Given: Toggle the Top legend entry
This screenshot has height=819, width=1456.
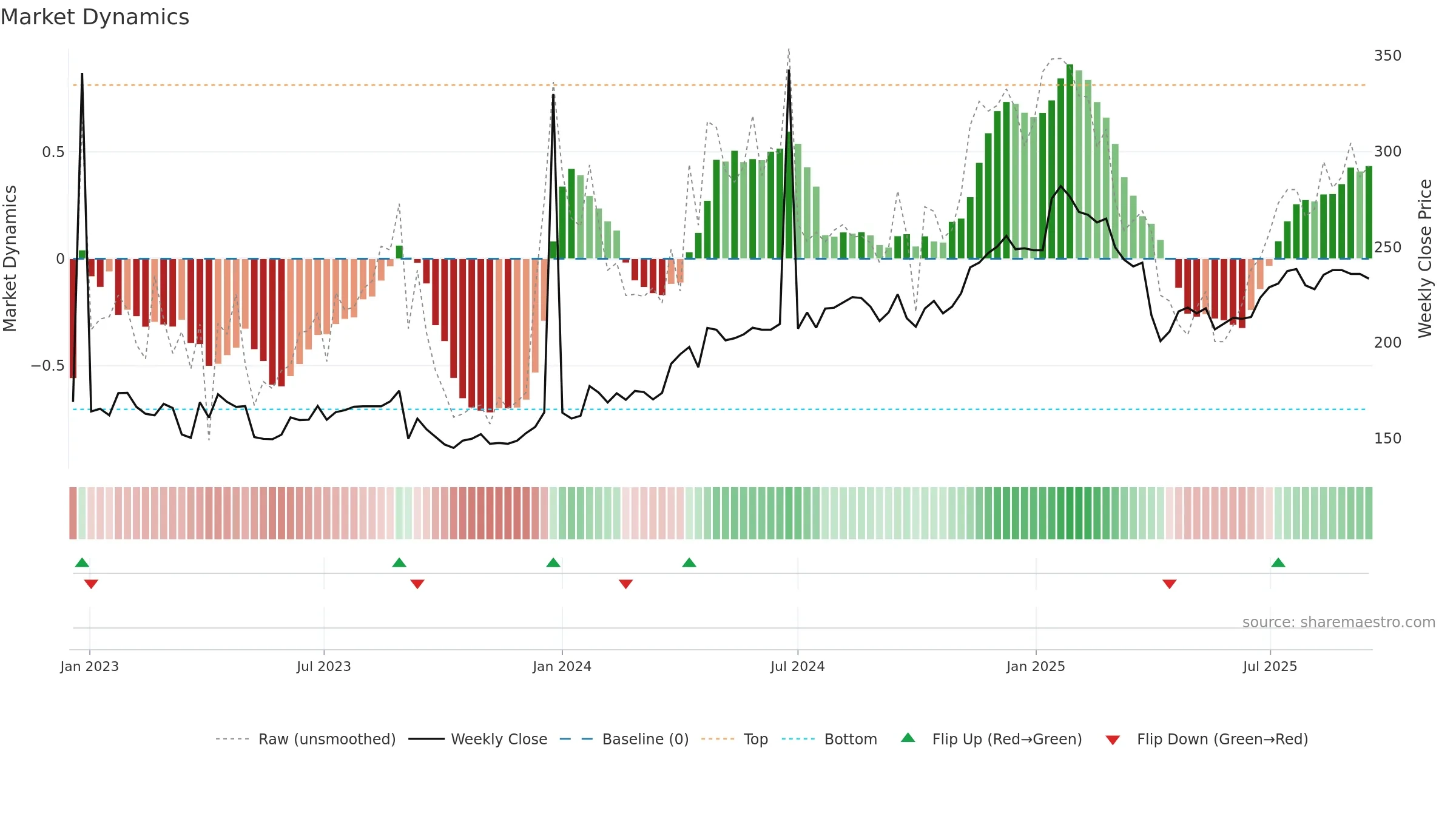Looking at the screenshot, I should tap(734, 739).
